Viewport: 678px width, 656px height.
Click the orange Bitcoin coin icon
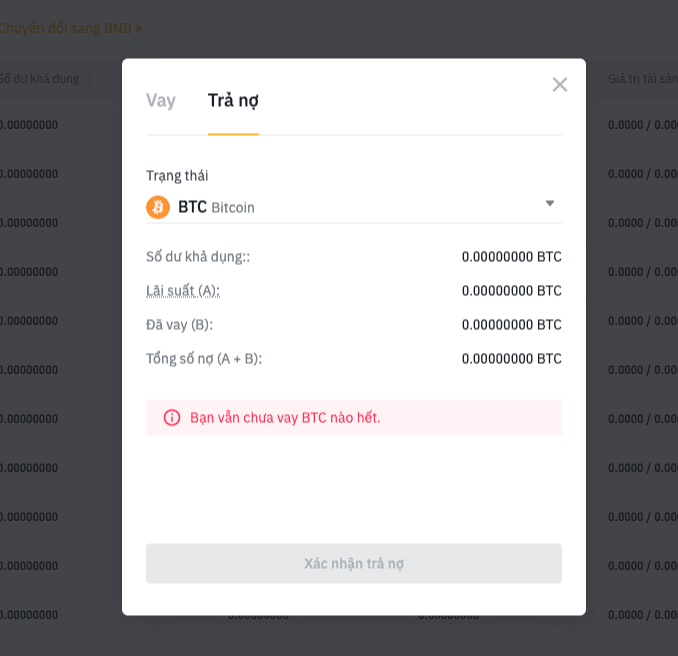158,207
